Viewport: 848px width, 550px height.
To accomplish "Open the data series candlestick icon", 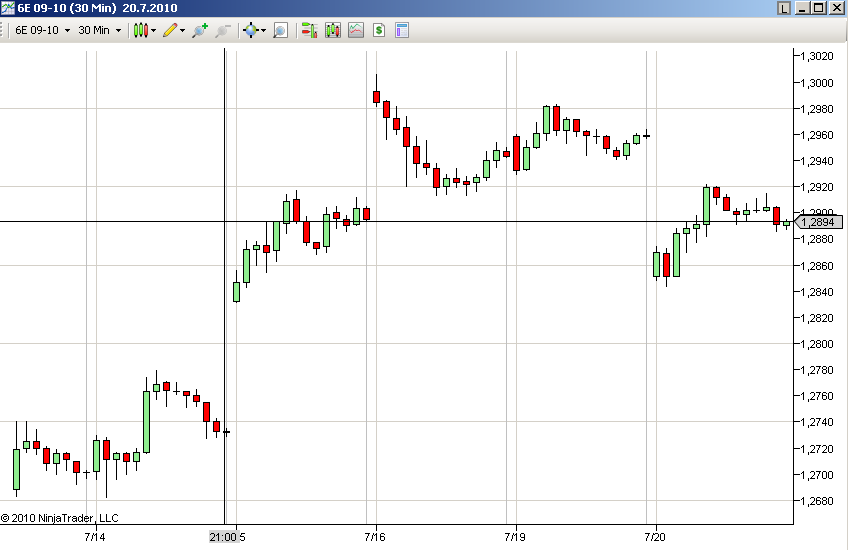I will tap(333, 30).
